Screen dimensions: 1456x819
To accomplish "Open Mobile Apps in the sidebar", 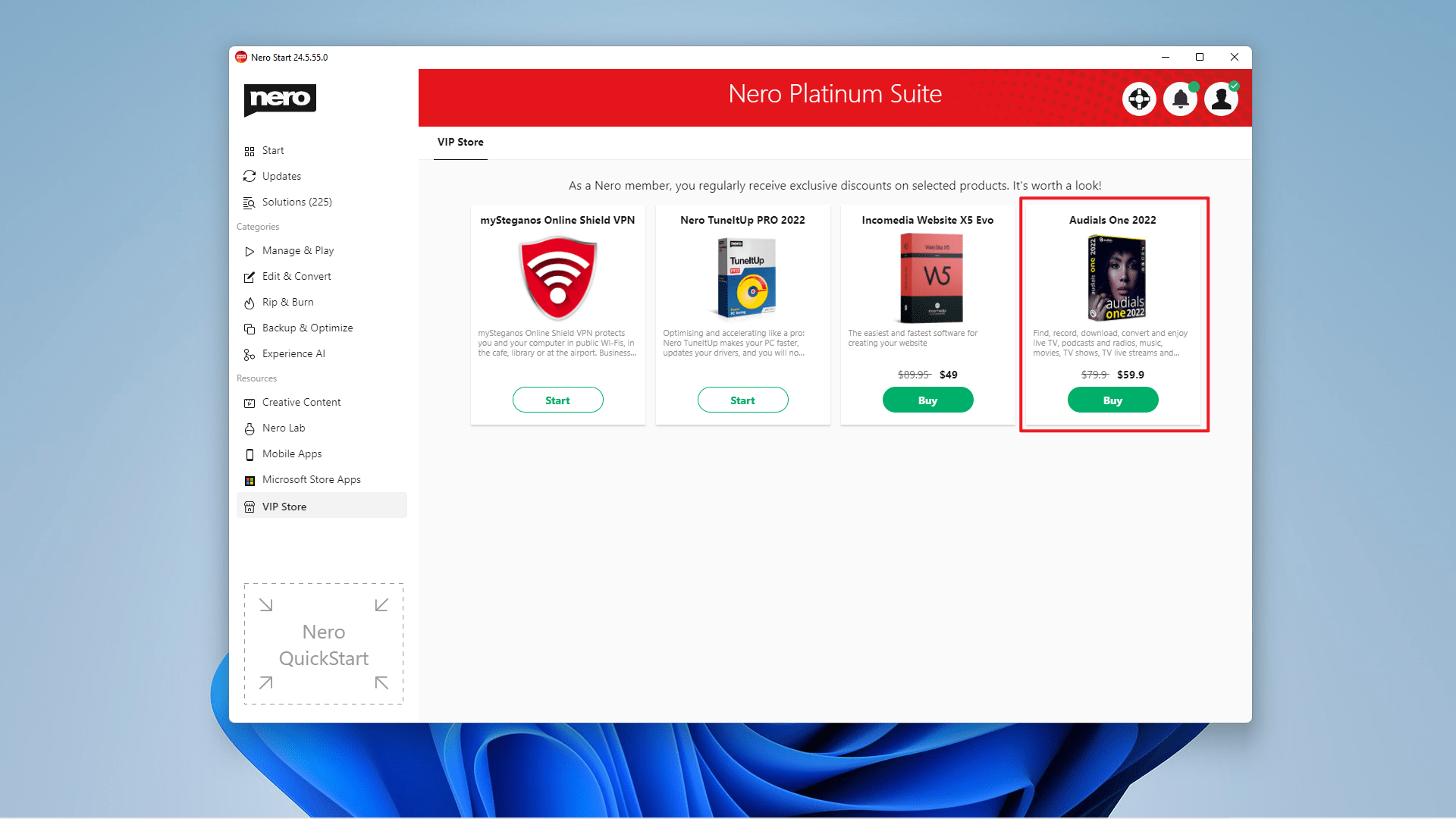I will 322,454.
